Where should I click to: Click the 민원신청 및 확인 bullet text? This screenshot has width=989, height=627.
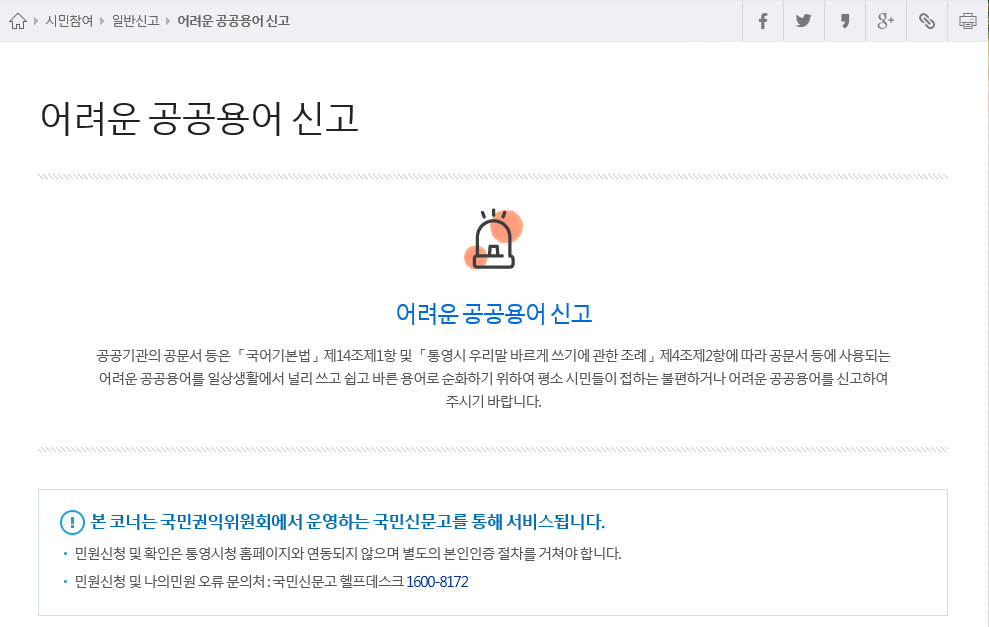point(348,553)
